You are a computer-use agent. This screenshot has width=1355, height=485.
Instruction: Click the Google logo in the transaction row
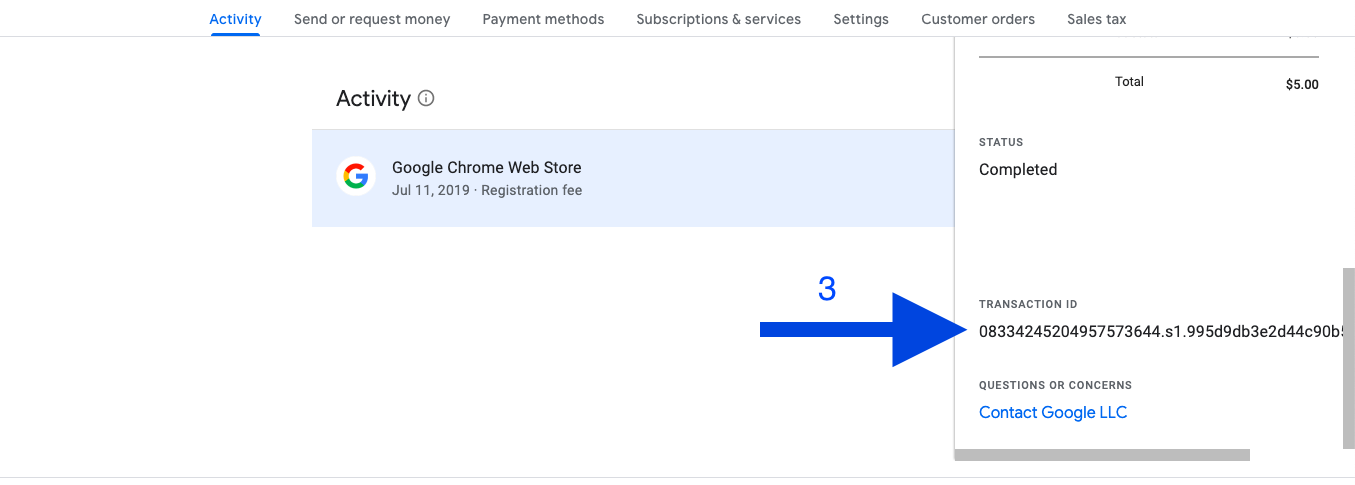click(355, 177)
